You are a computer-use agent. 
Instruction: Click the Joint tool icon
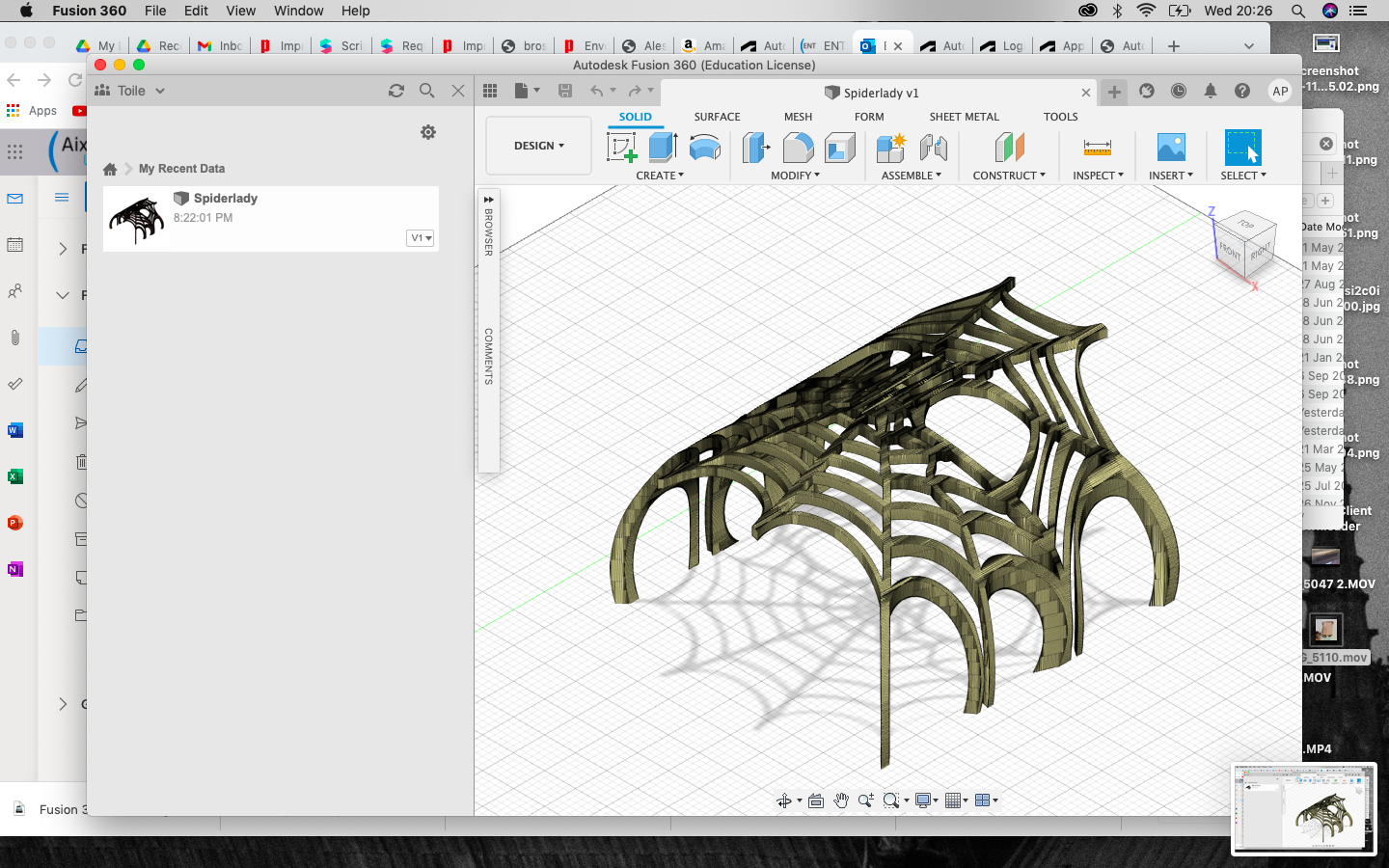pyautogui.click(x=933, y=148)
